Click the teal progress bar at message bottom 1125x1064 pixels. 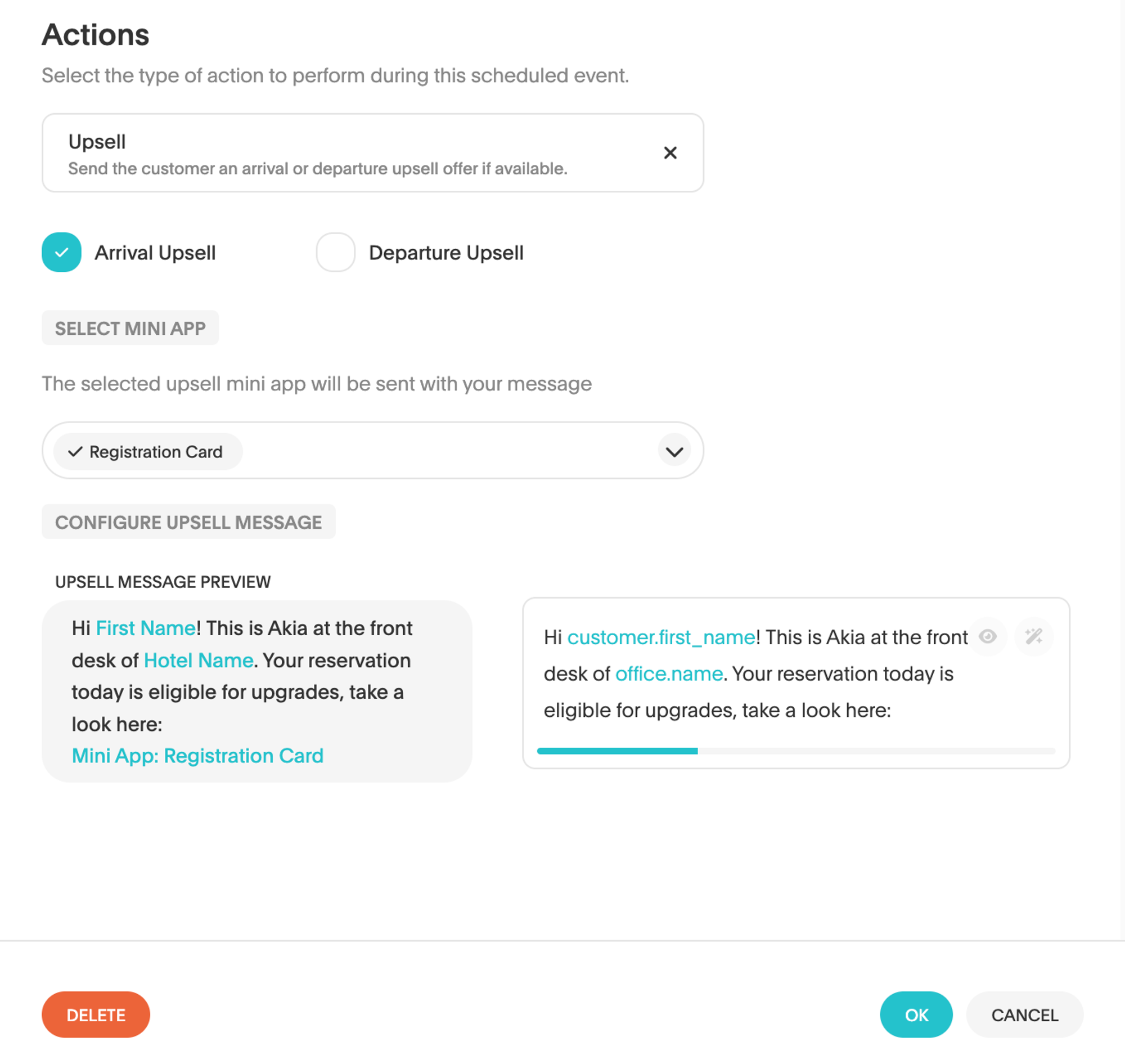point(617,750)
